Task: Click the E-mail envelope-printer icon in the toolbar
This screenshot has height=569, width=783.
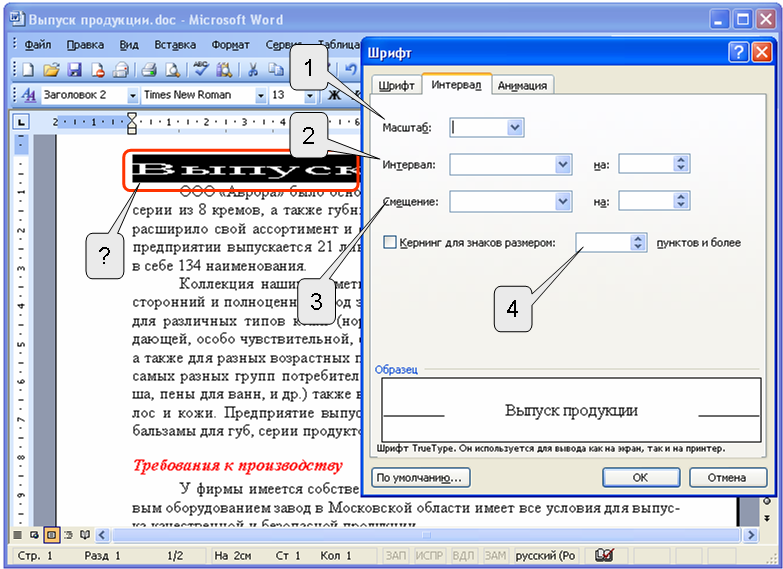Action: tap(120, 69)
